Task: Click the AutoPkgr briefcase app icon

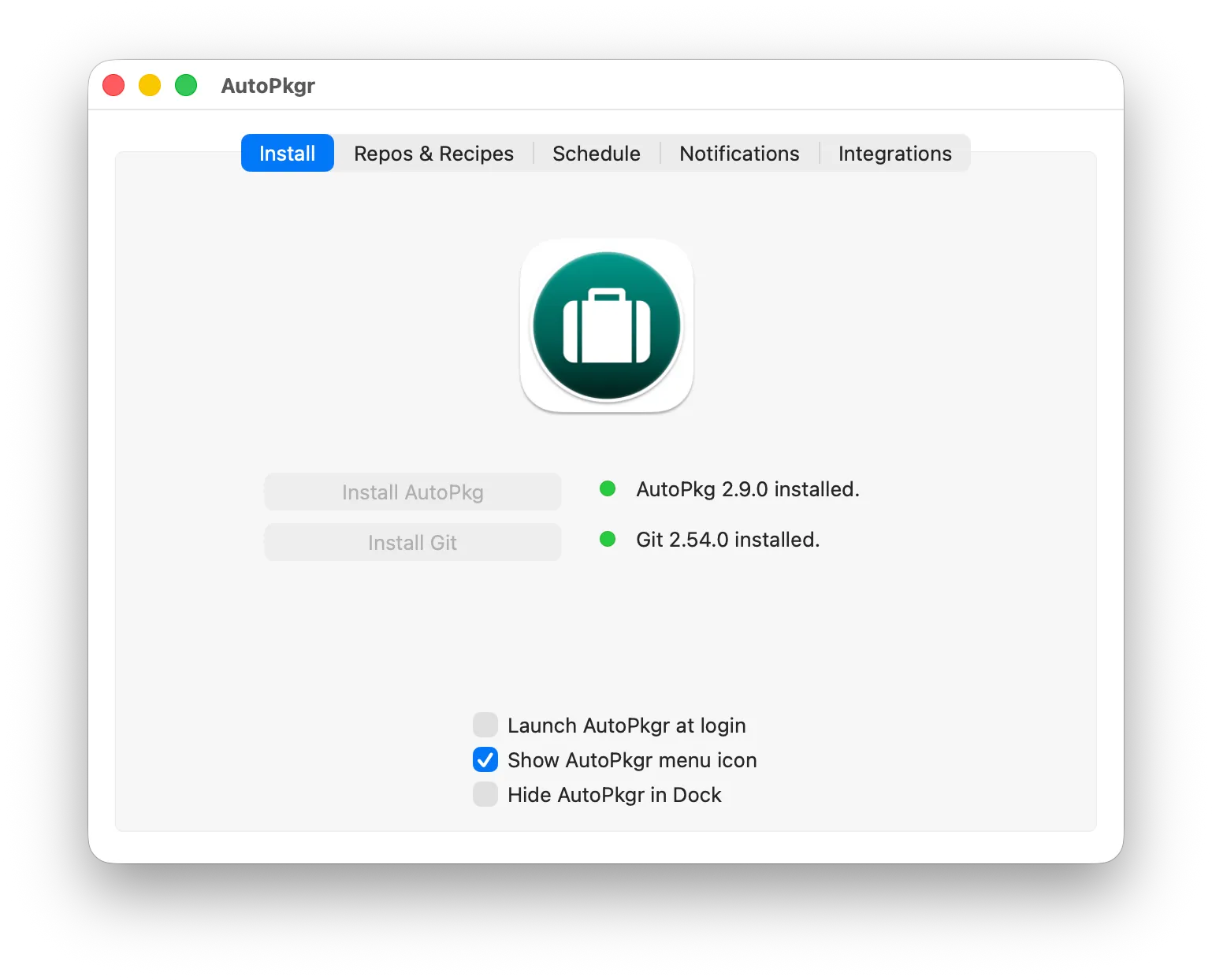Action: [x=607, y=325]
